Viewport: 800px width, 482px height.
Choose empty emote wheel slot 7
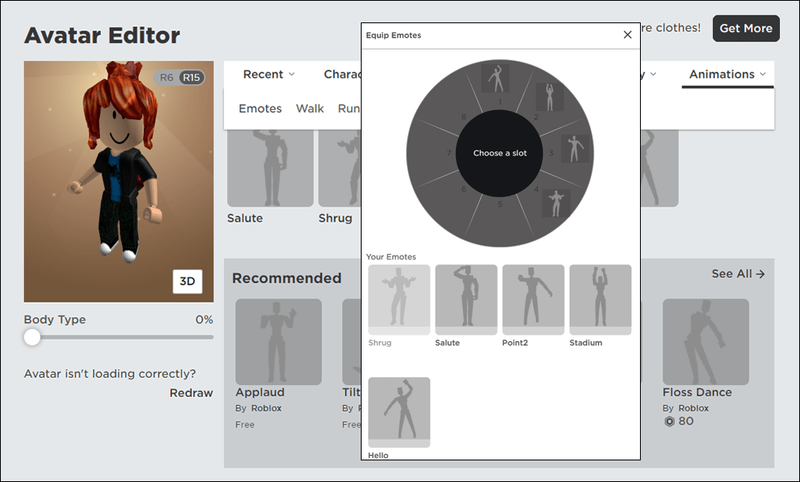[x=430, y=153]
